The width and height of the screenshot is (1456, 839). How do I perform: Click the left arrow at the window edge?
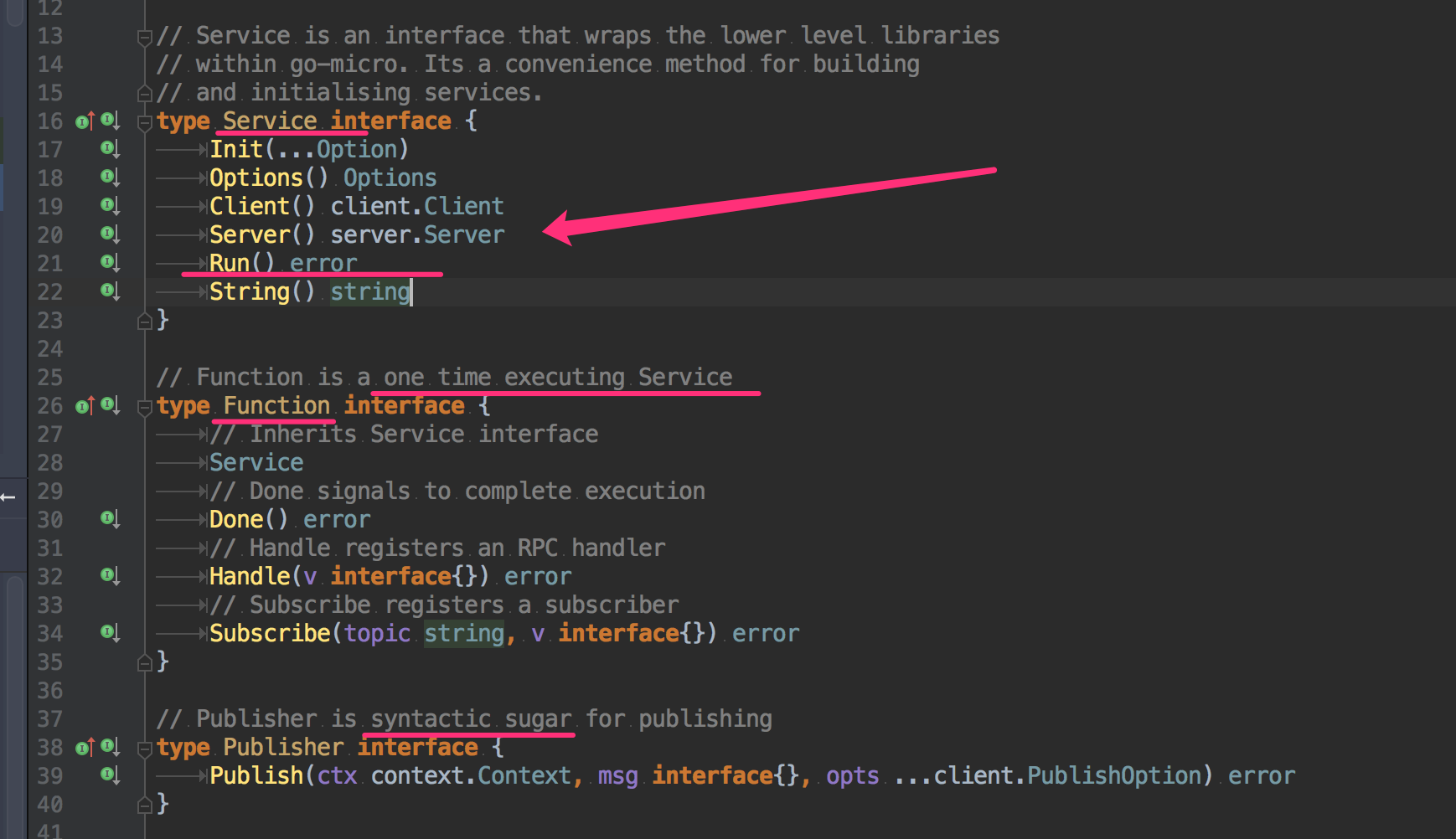click(x=8, y=497)
